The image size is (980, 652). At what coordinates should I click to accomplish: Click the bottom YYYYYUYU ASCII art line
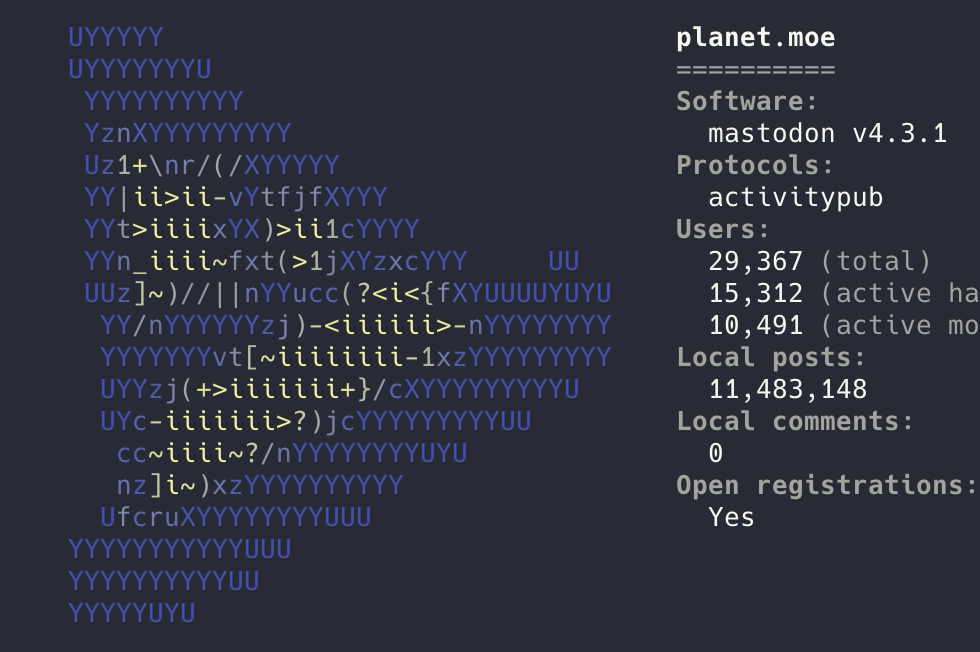pyautogui.click(x=132, y=613)
